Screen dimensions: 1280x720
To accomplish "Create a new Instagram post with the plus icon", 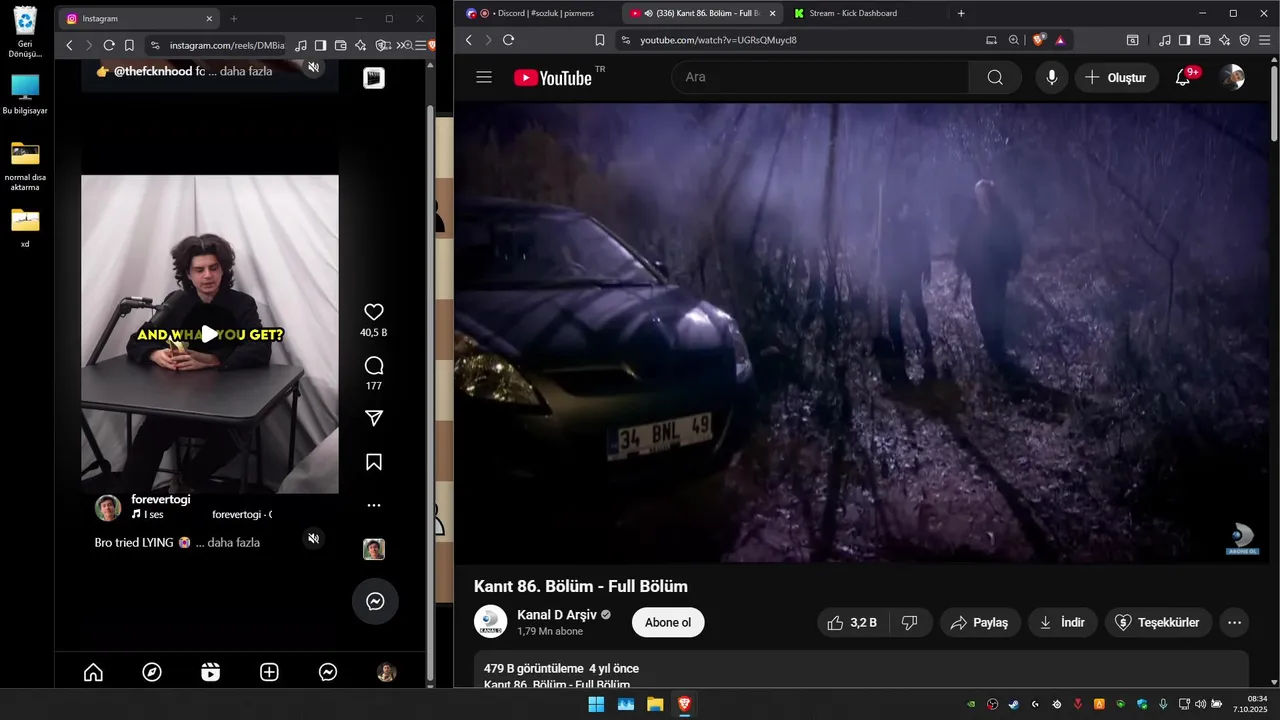I will point(269,673).
